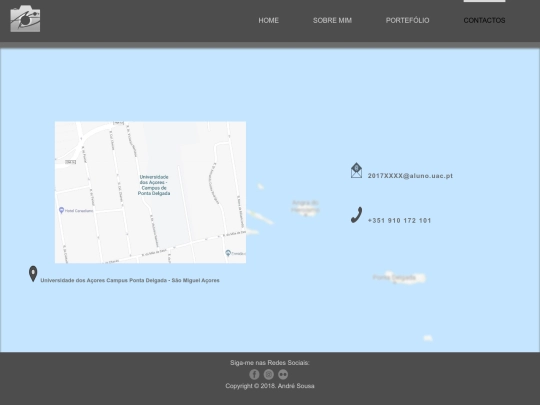Open the Instagram social icon in footer
540x405 pixels.
tap(269, 374)
